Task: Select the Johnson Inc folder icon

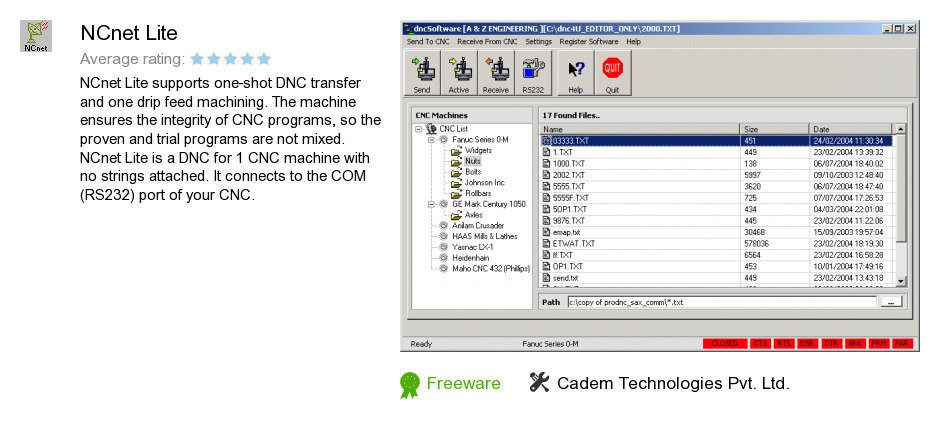Action: pyautogui.click(x=456, y=183)
